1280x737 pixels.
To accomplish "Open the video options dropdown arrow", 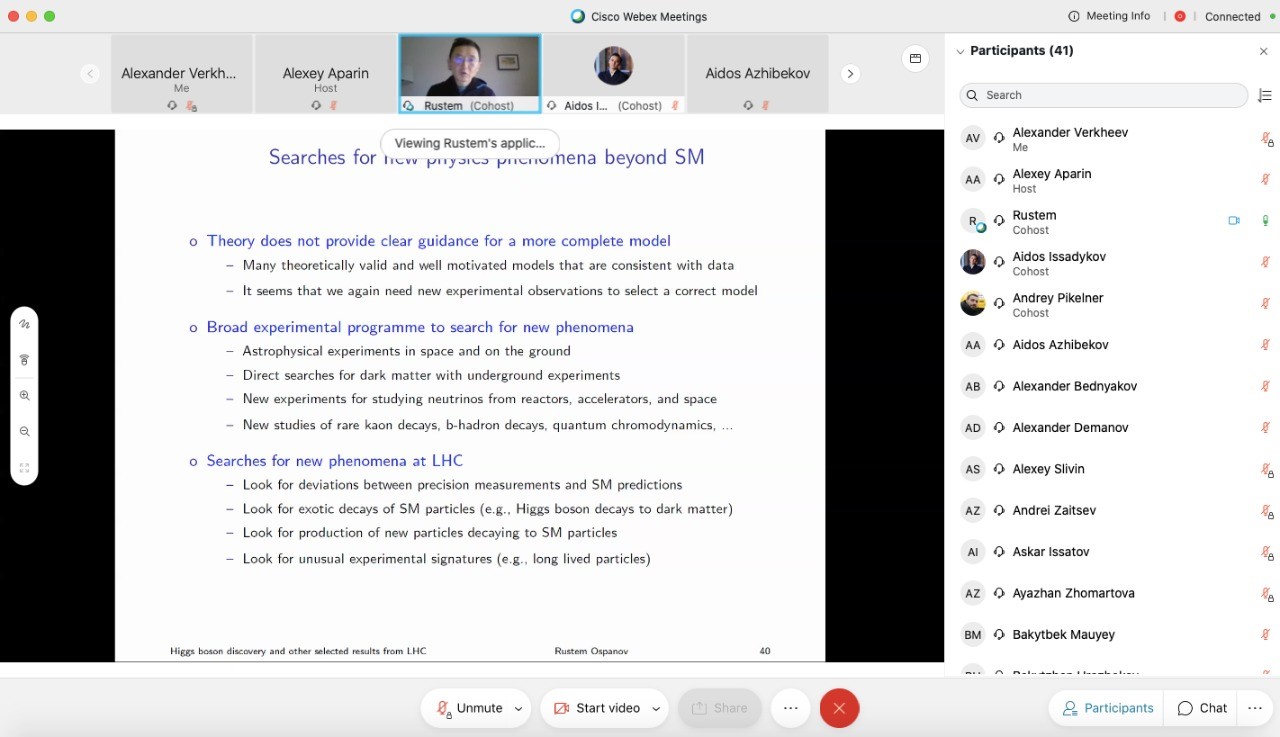I will 656,708.
